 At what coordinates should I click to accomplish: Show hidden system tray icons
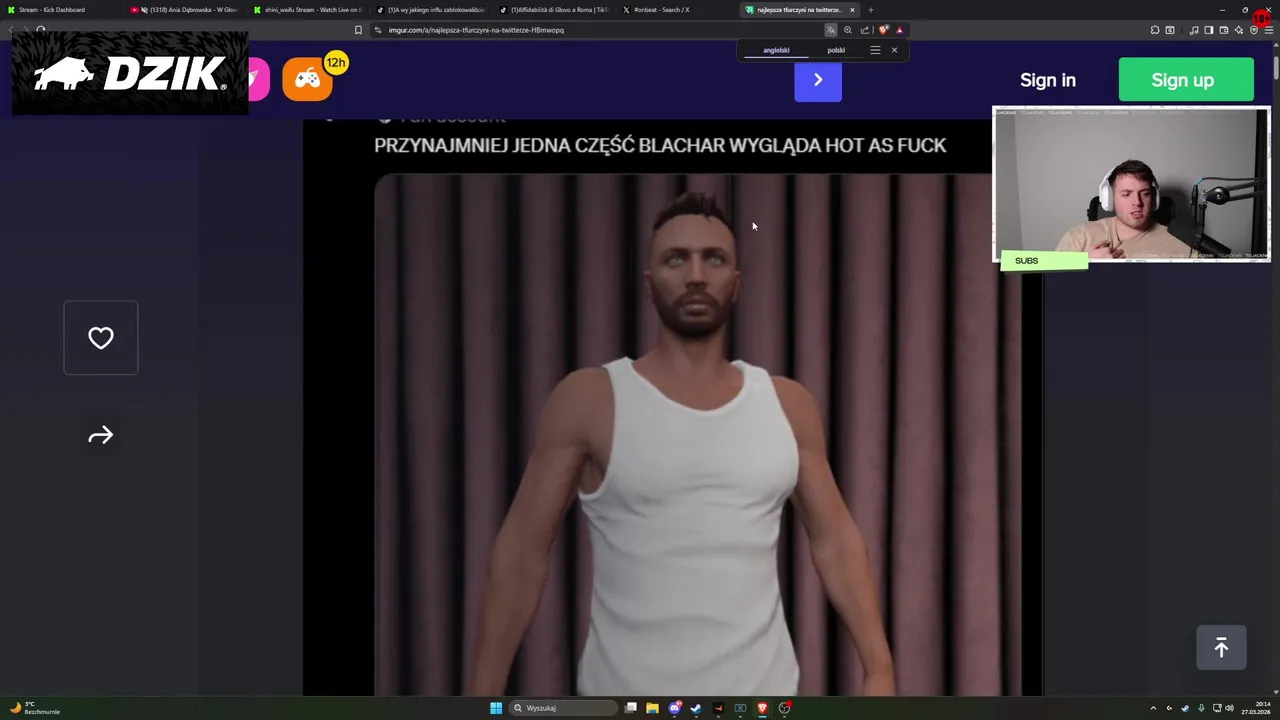[x=1153, y=708]
